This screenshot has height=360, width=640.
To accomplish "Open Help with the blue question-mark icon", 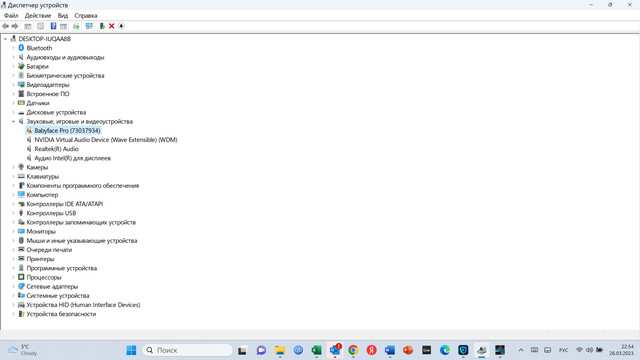I will click(x=53, y=26).
